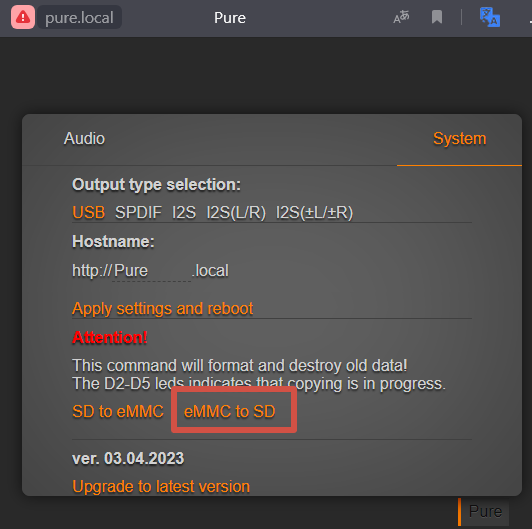Viewport: 532px width, 529px height.
Task: Click the pure.local address field
Action: click(x=79, y=17)
